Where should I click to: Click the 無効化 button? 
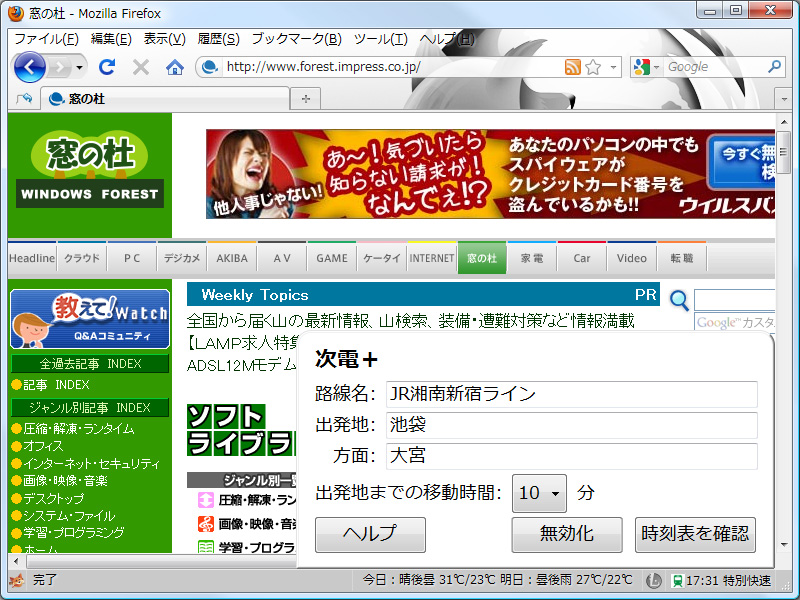pyautogui.click(x=567, y=534)
